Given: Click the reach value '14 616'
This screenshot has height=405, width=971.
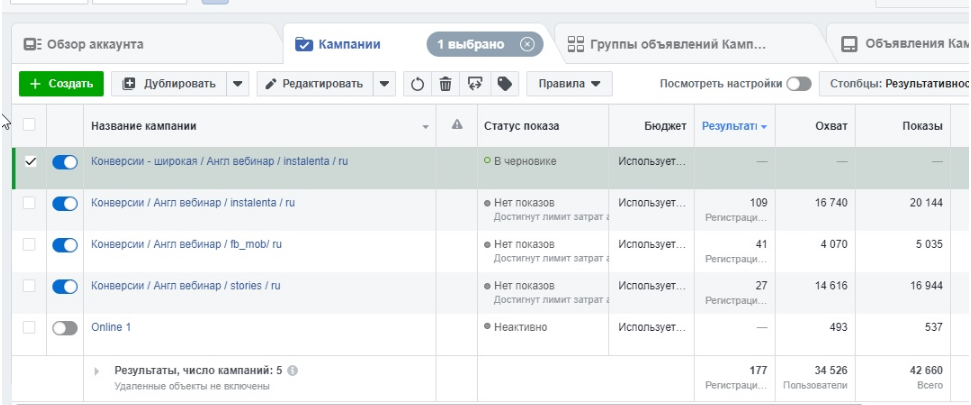Looking at the screenshot, I should [x=832, y=285].
